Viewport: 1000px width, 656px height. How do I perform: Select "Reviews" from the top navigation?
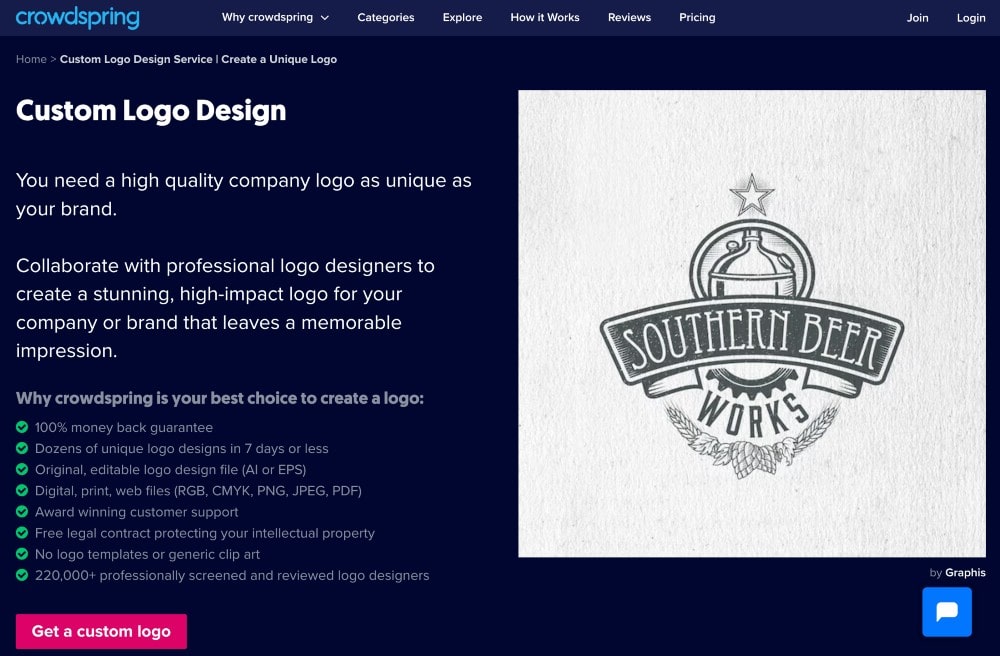click(629, 17)
